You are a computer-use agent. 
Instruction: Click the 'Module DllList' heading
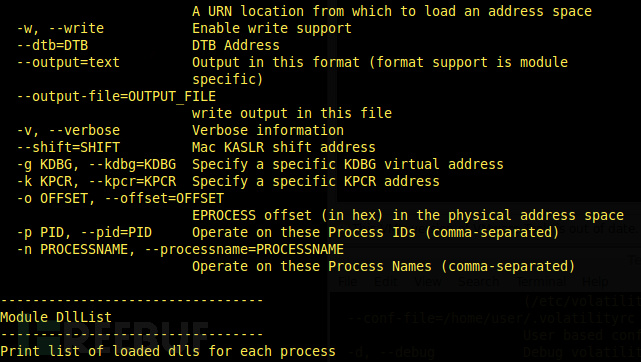56,317
